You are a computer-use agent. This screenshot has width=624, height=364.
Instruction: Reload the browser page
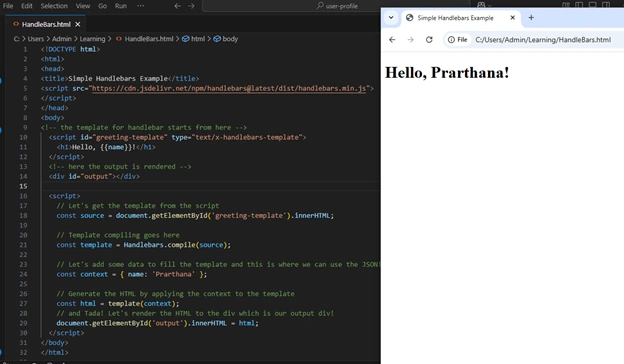(429, 39)
